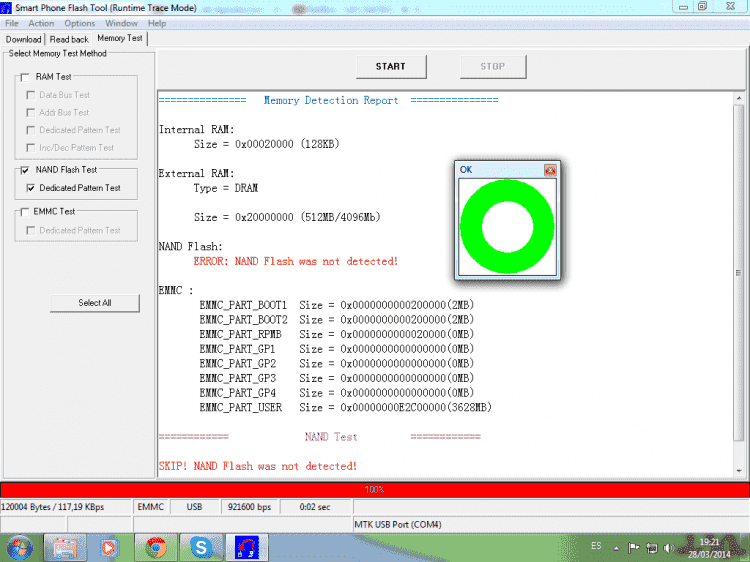Click the Type = DRAM line
The height and width of the screenshot is (562, 750).
pos(226,188)
